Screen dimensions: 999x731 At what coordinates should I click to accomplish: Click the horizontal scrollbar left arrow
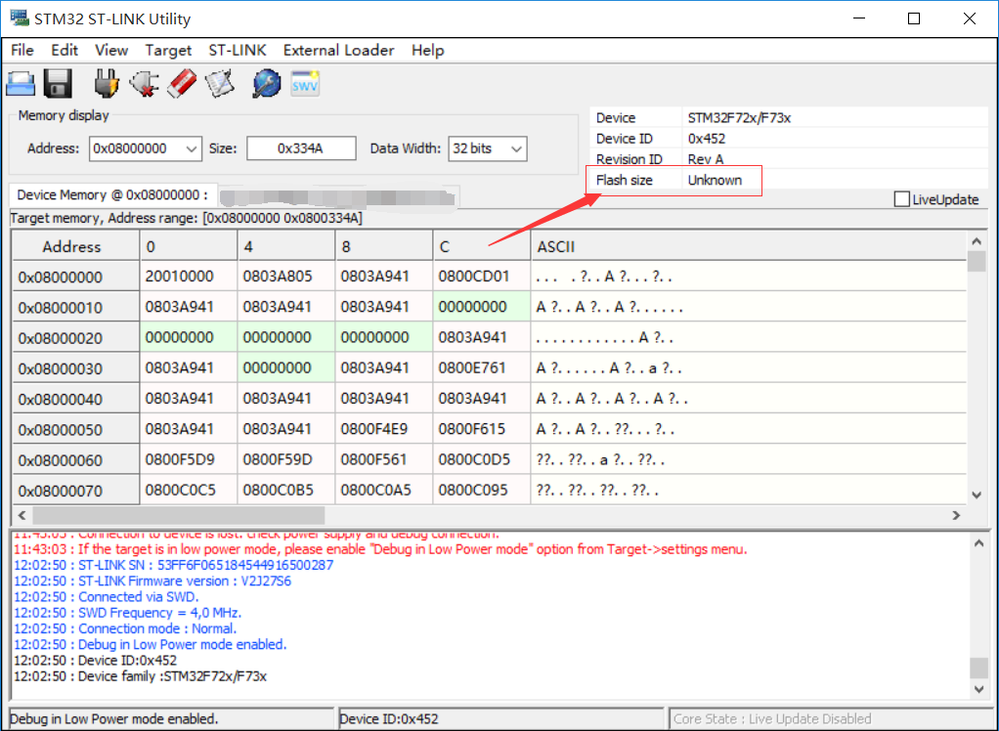coord(22,515)
